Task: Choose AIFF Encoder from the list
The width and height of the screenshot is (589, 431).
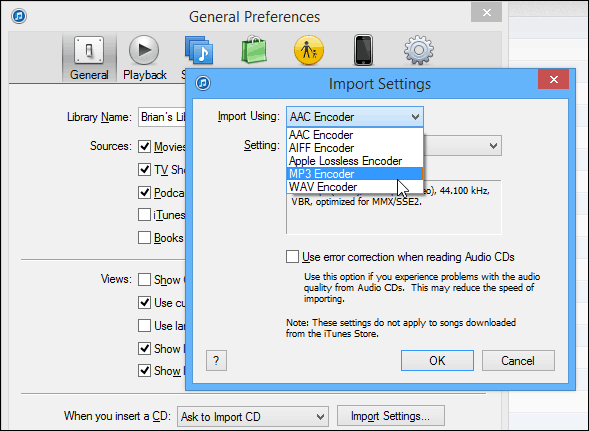Action: coord(355,148)
